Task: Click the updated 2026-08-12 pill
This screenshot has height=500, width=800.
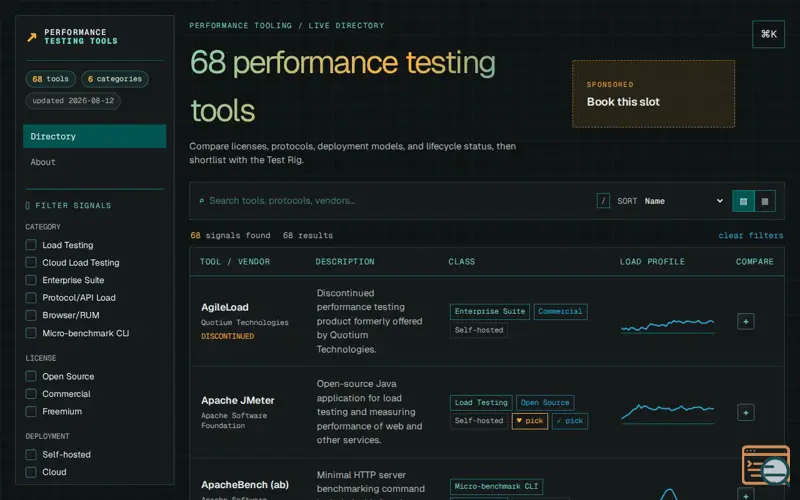Action: (x=73, y=101)
